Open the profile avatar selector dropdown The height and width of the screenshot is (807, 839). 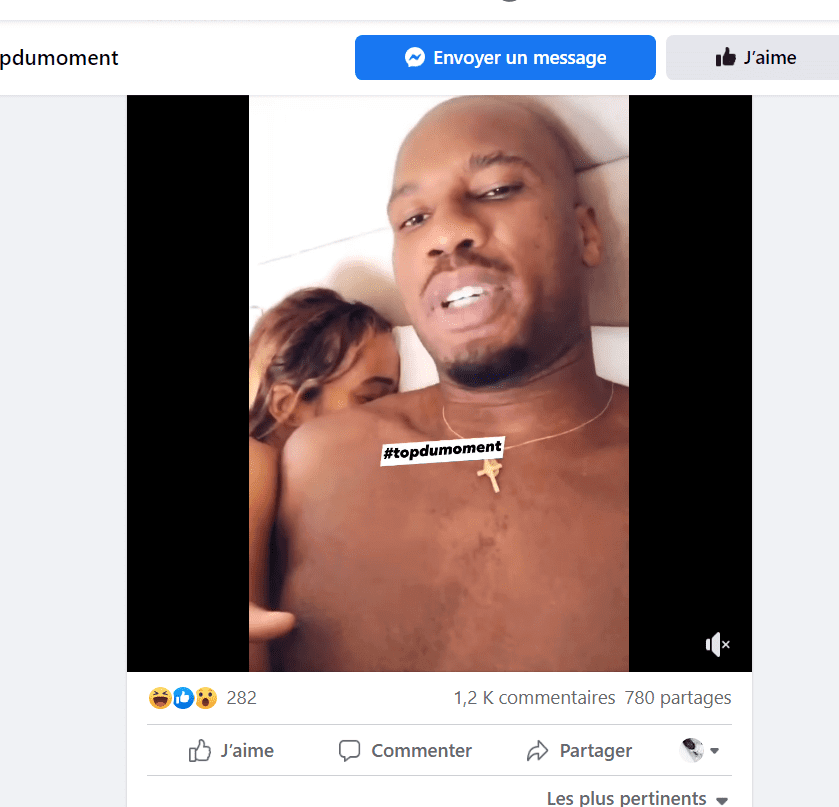(x=699, y=750)
